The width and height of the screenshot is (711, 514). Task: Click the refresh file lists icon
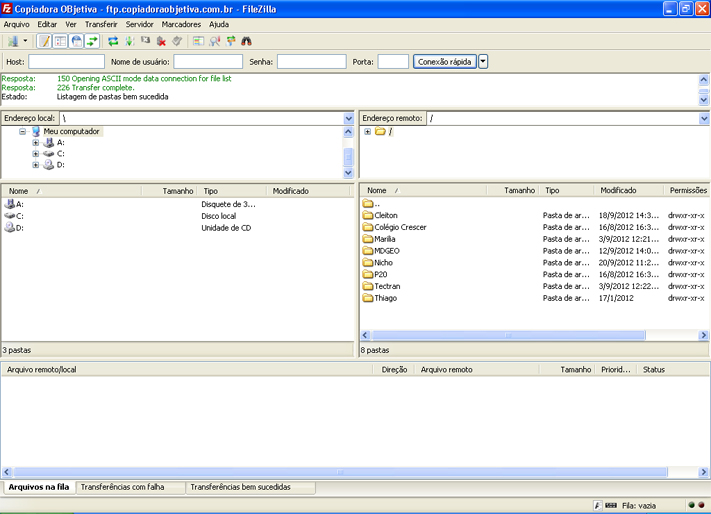113,41
